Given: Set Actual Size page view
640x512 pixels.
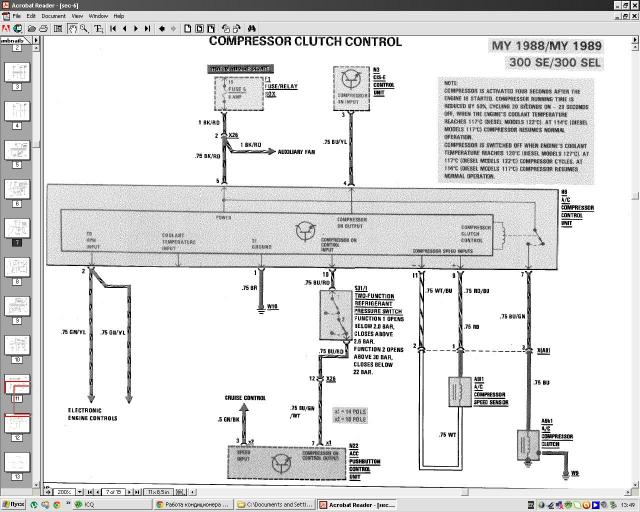Looking at the screenshot, I should click(188, 29).
